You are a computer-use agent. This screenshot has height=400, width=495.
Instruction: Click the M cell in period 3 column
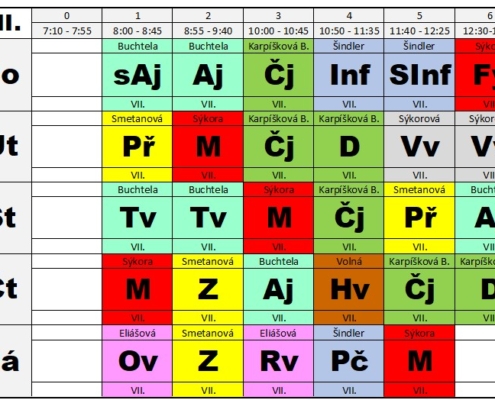[x=278, y=218]
